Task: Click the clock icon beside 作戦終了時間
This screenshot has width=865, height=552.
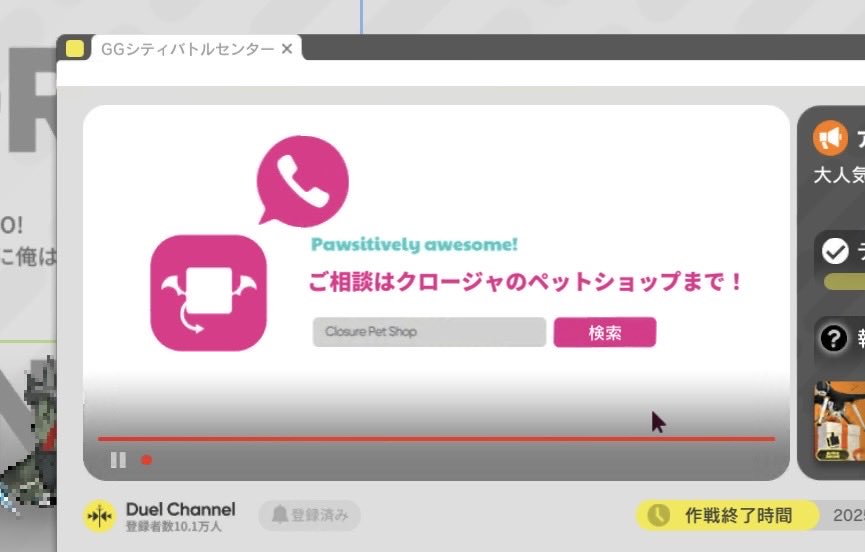Action: [658, 516]
